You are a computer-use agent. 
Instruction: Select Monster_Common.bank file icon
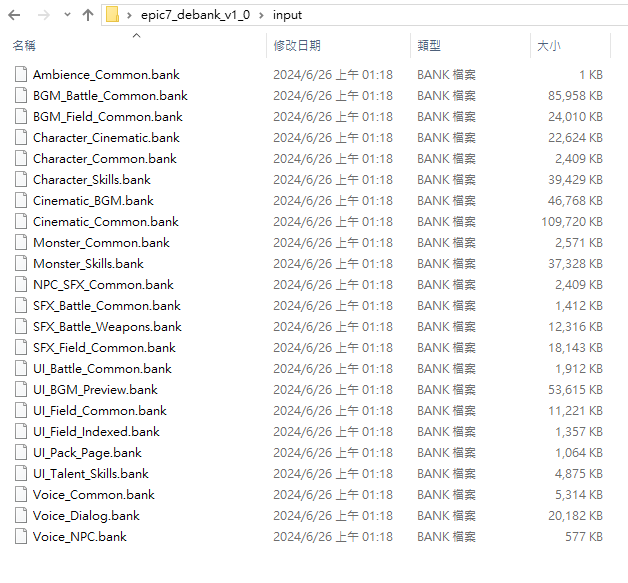point(21,243)
